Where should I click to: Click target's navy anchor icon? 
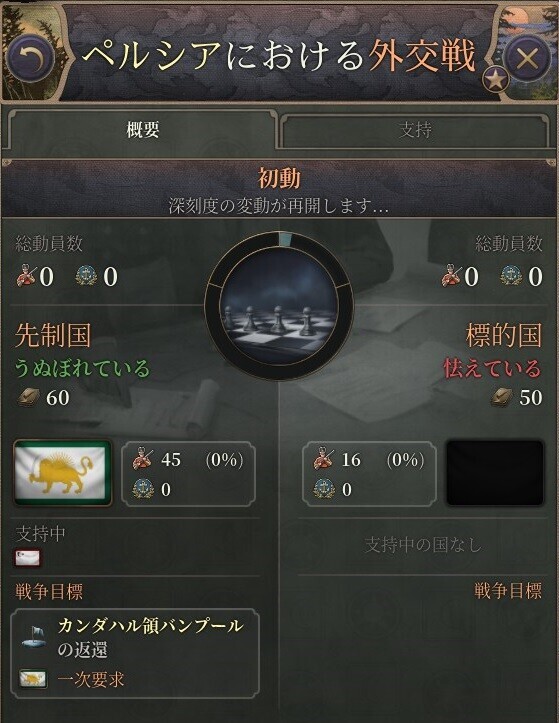323,489
